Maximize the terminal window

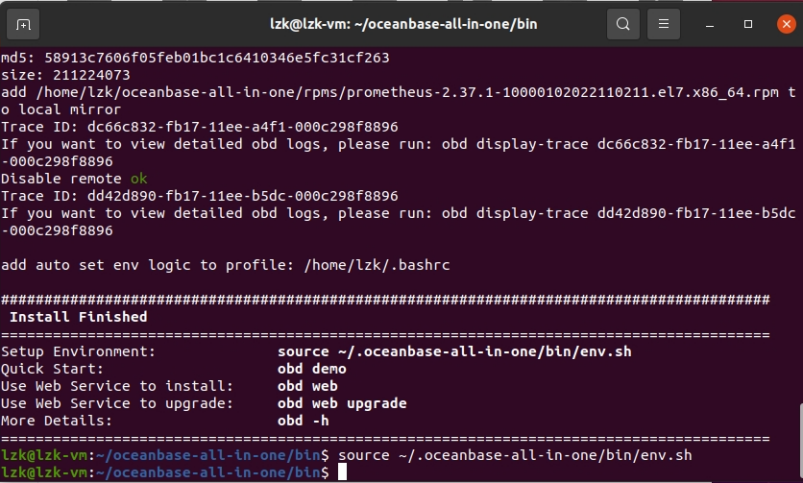pyautogui.click(x=748, y=24)
